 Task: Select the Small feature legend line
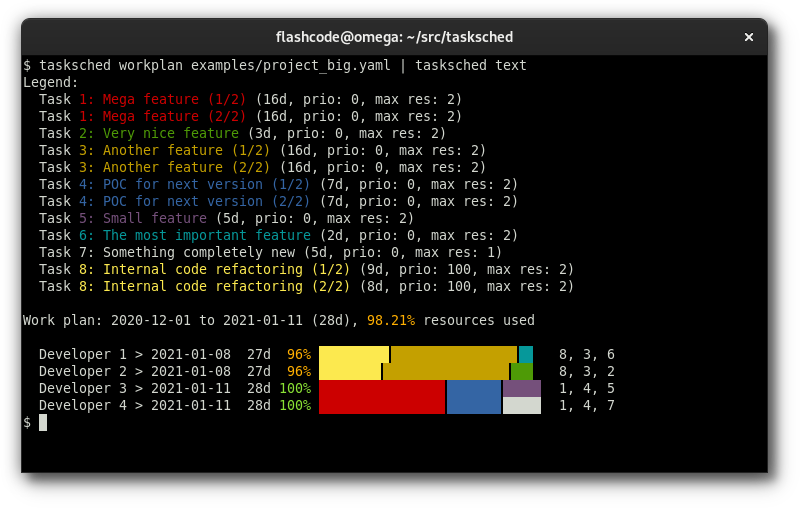[x=226, y=218]
